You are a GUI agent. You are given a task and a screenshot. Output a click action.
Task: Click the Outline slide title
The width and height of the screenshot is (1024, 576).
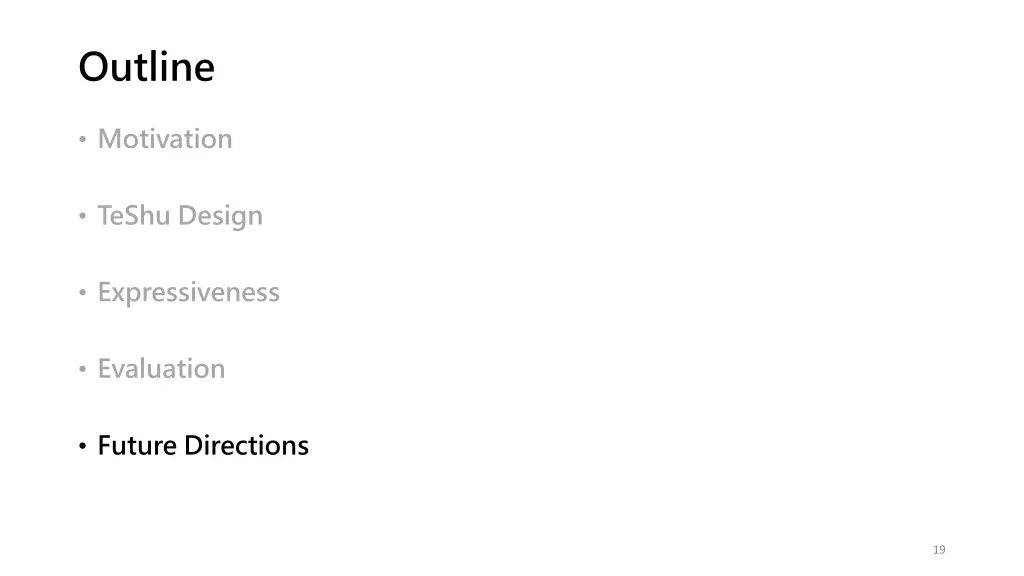146,67
